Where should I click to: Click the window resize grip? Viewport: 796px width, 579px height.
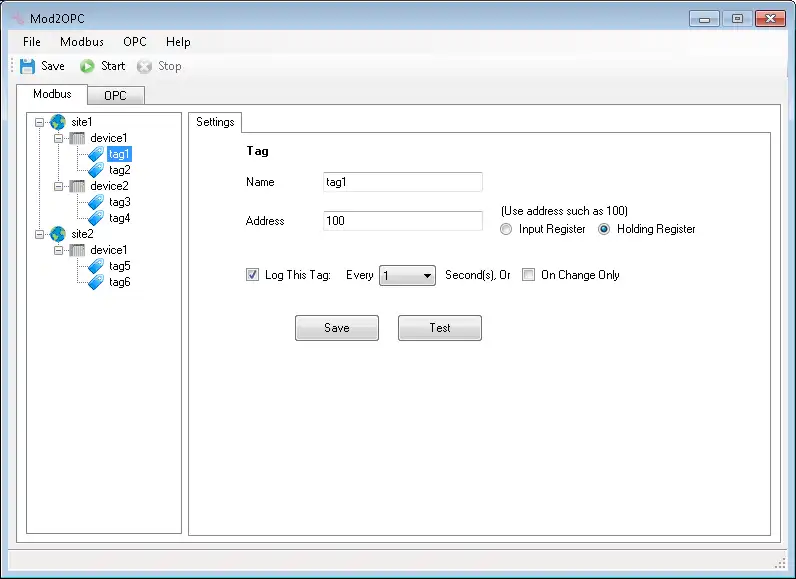pyautogui.click(x=780, y=563)
